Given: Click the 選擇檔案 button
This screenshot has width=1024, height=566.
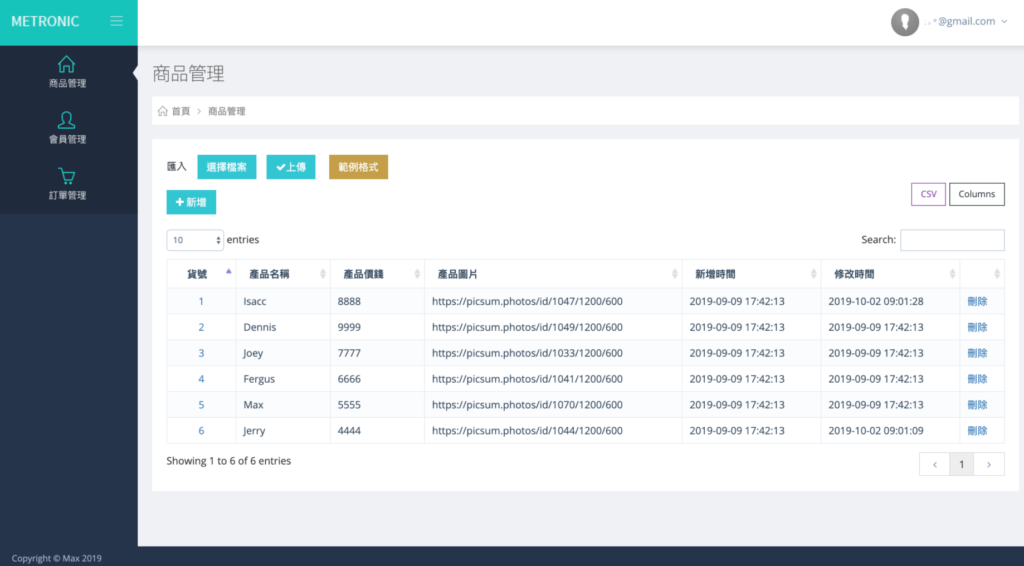Looking at the screenshot, I should coord(227,167).
